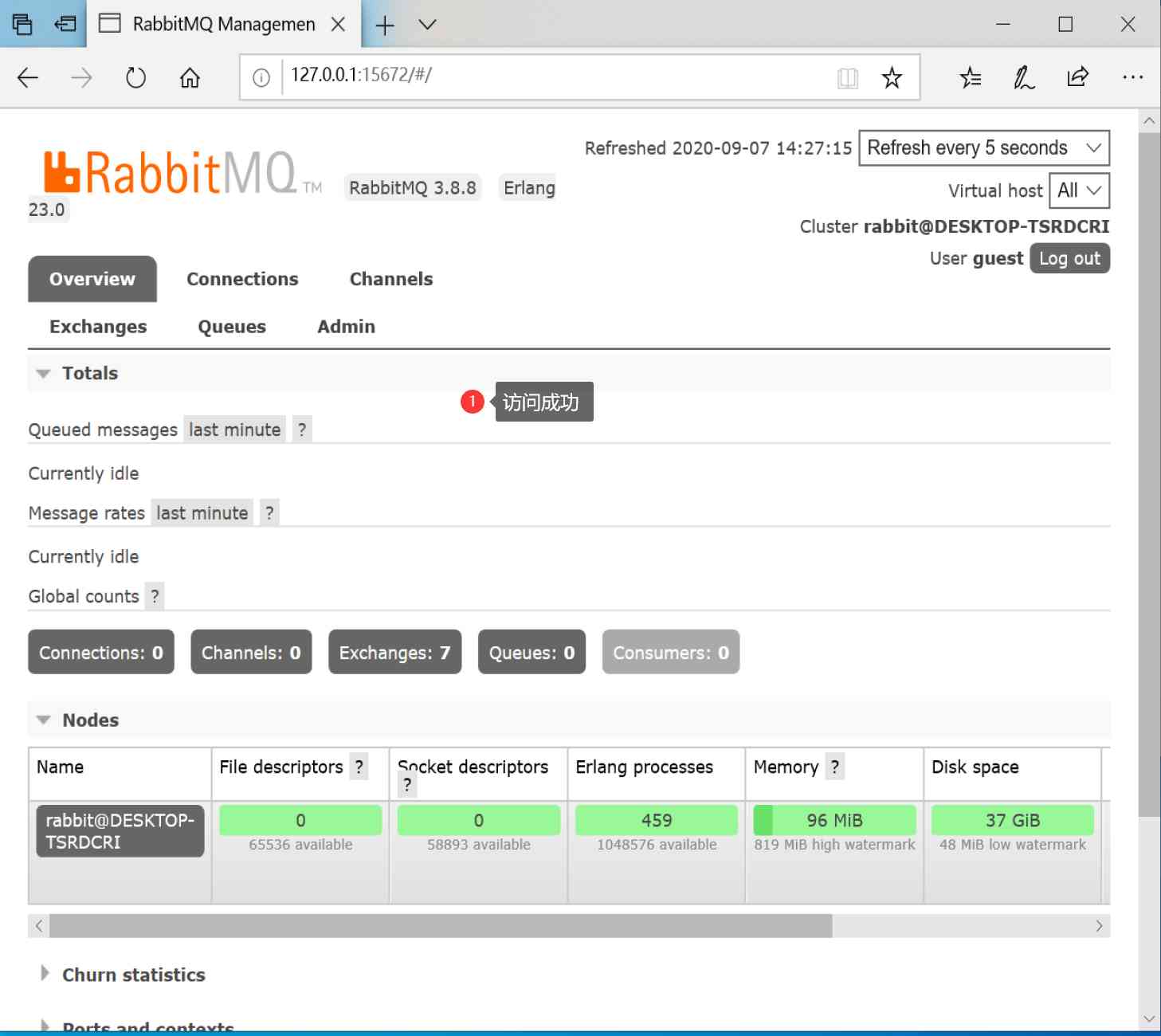The image size is (1161, 1036).
Task: Show help for Socket descriptors column
Action: click(407, 785)
